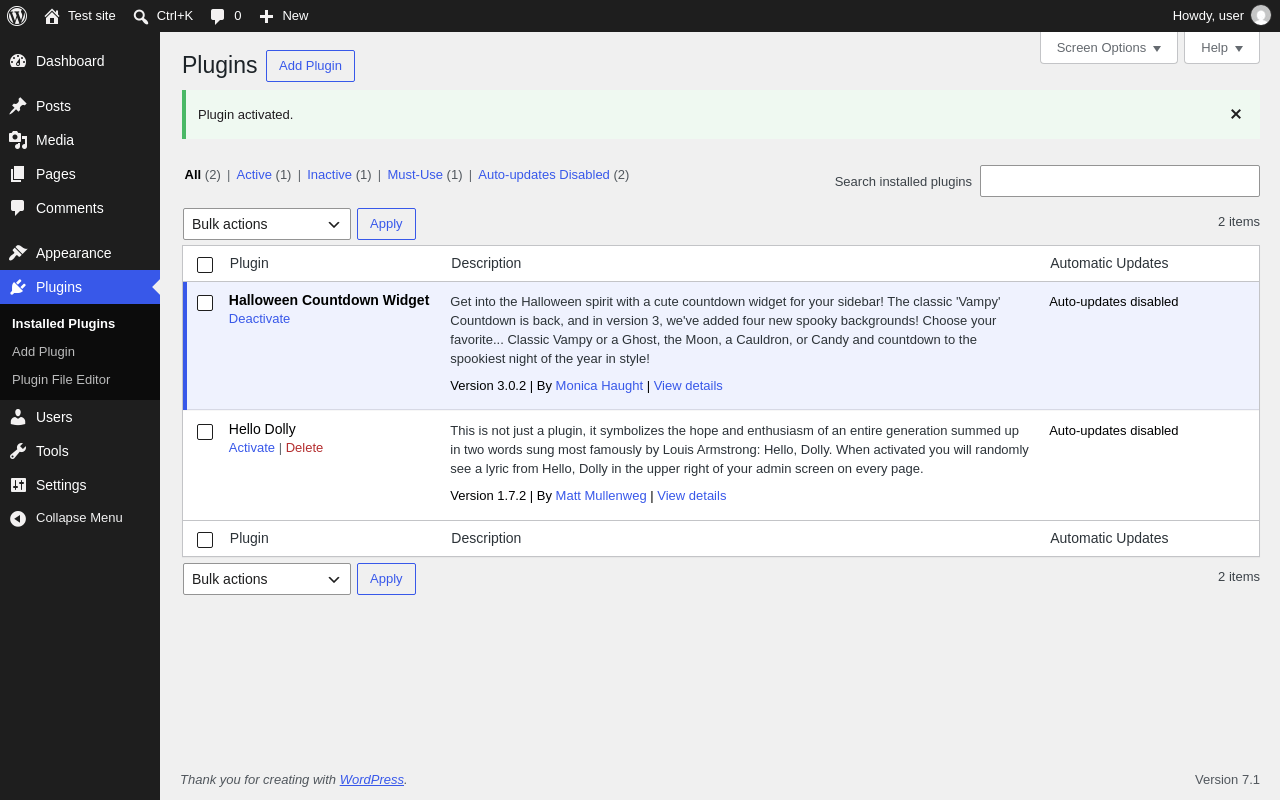The height and width of the screenshot is (800, 1280).
Task: Click the top 2 items count
Action: pyautogui.click(x=1239, y=222)
